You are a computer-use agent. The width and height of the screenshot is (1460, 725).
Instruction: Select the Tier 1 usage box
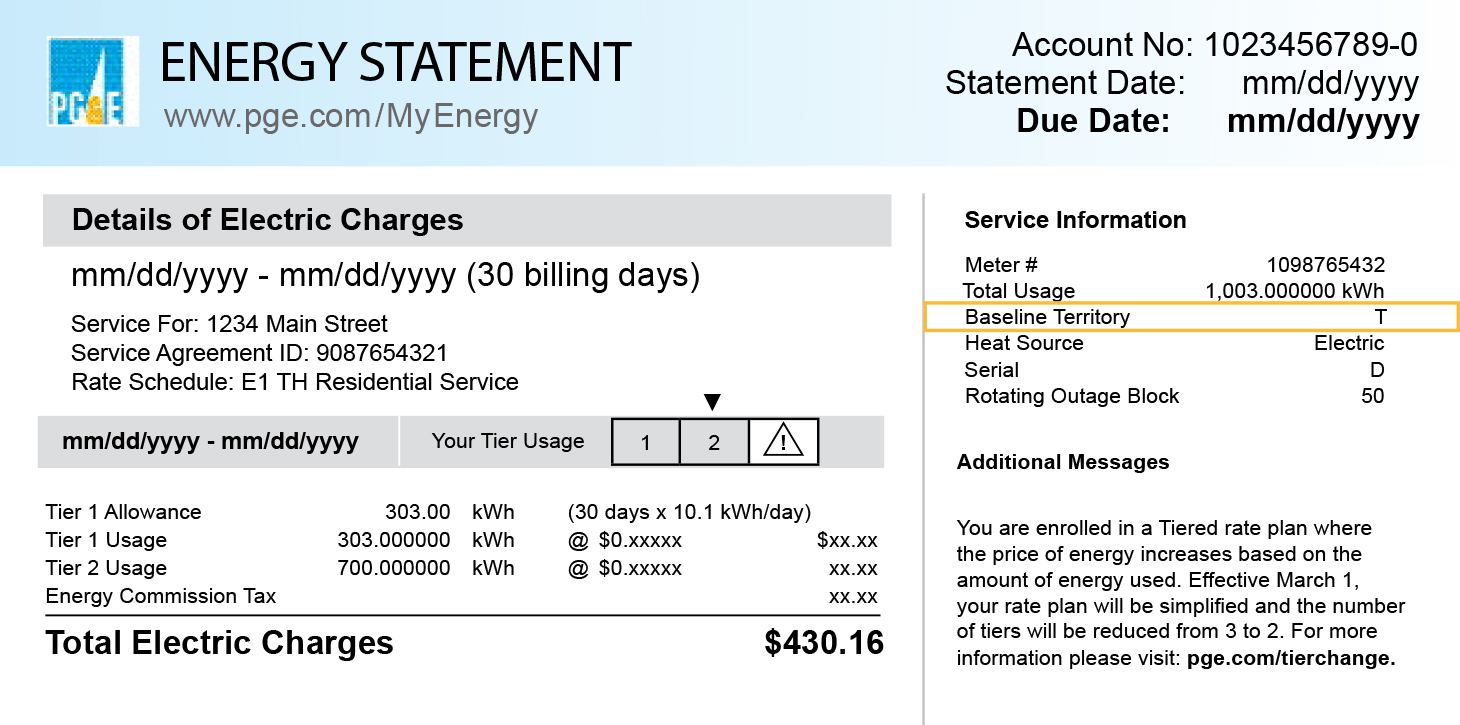pyautogui.click(x=646, y=442)
